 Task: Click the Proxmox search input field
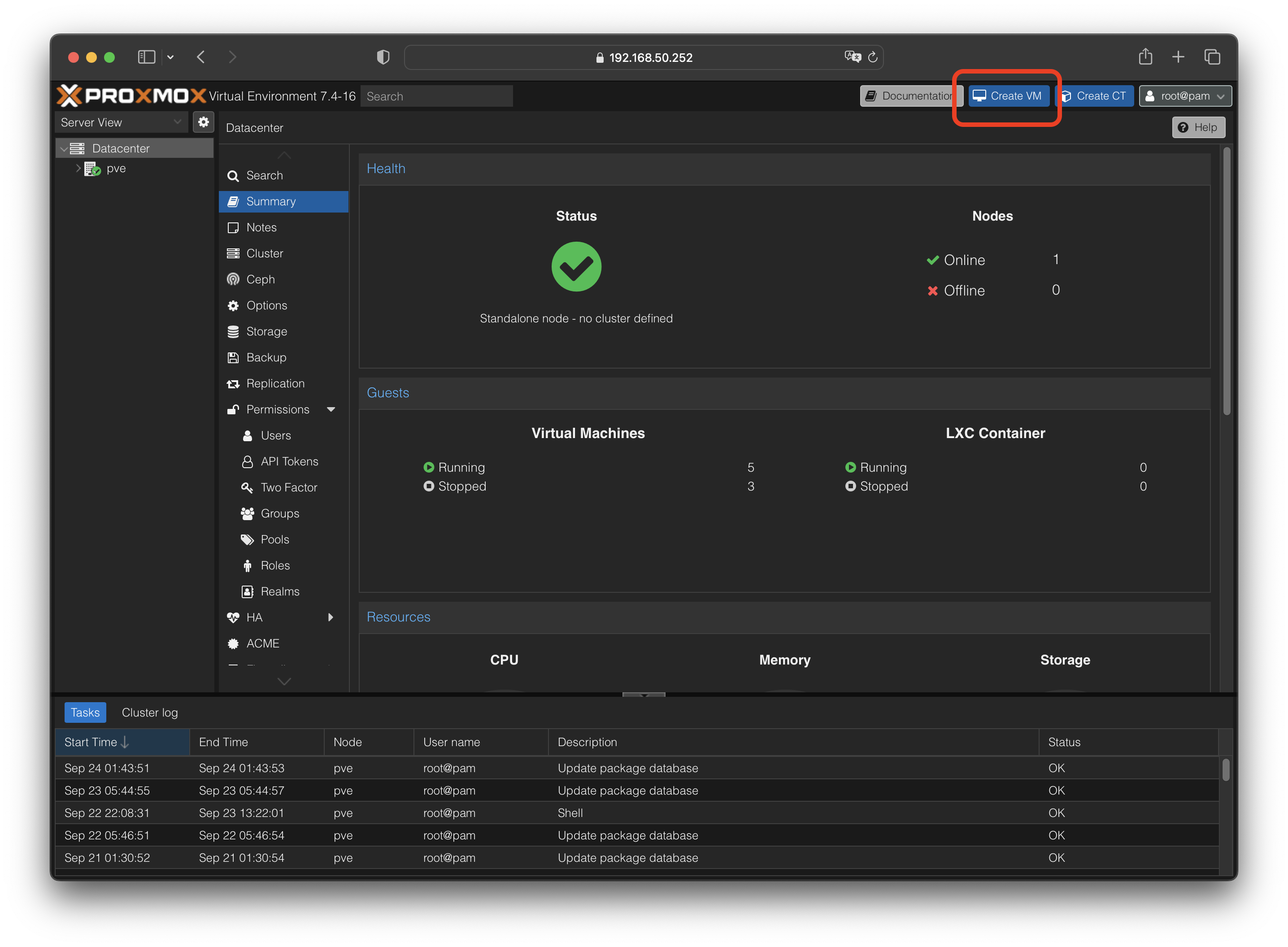[436, 96]
